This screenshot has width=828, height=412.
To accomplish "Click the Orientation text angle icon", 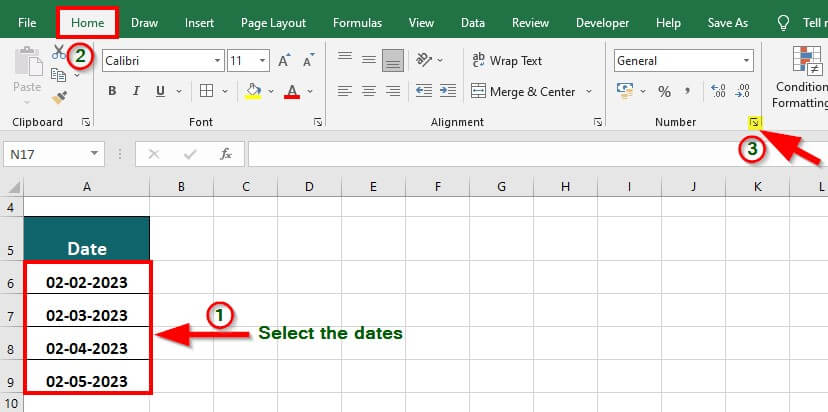I will coord(424,60).
